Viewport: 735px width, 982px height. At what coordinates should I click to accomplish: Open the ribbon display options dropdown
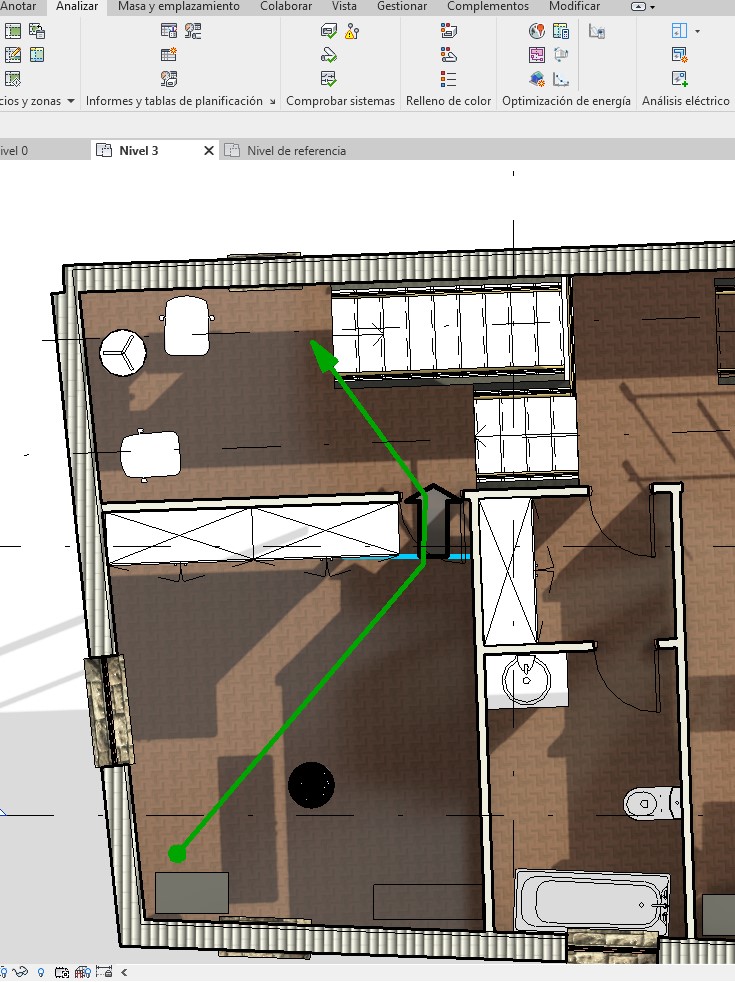644,6
